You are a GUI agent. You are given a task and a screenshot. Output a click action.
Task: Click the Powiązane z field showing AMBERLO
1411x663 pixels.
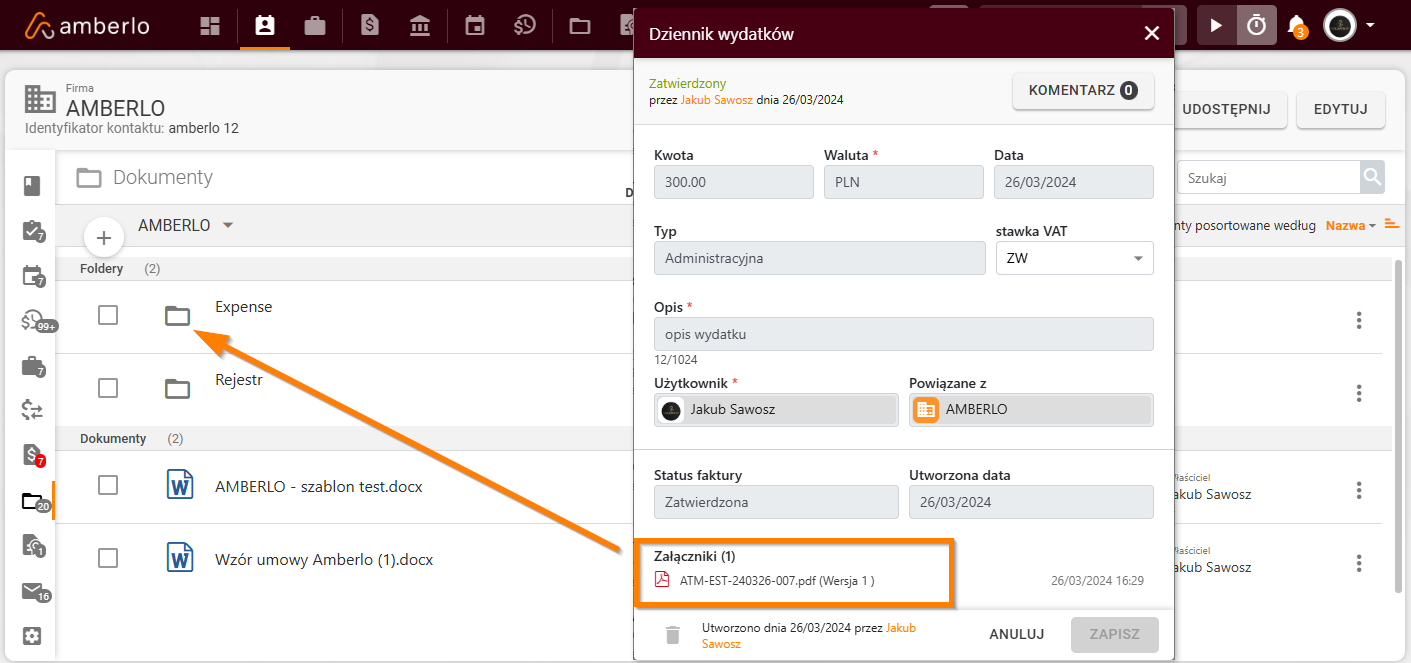point(1031,409)
